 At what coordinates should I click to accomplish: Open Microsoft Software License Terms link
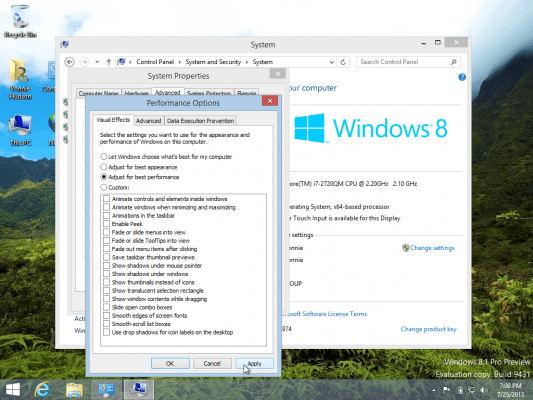click(325, 314)
